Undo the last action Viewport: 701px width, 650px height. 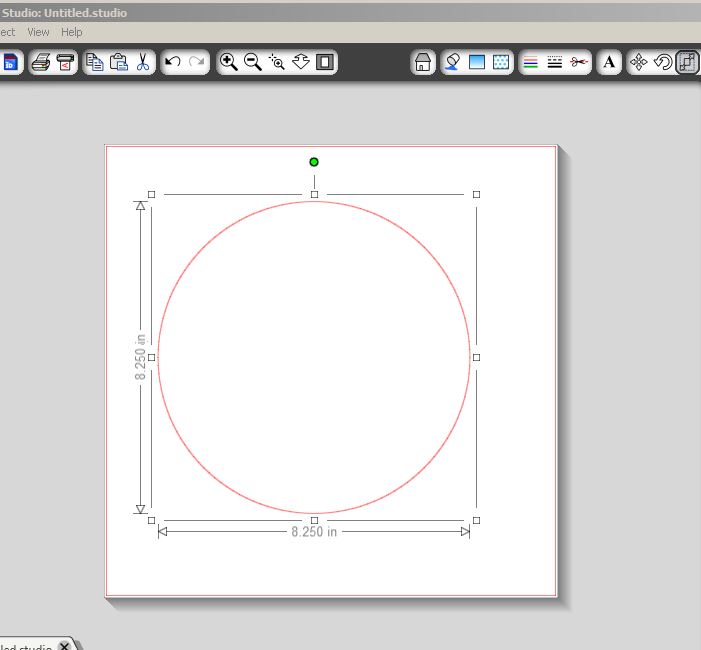pos(173,62)
